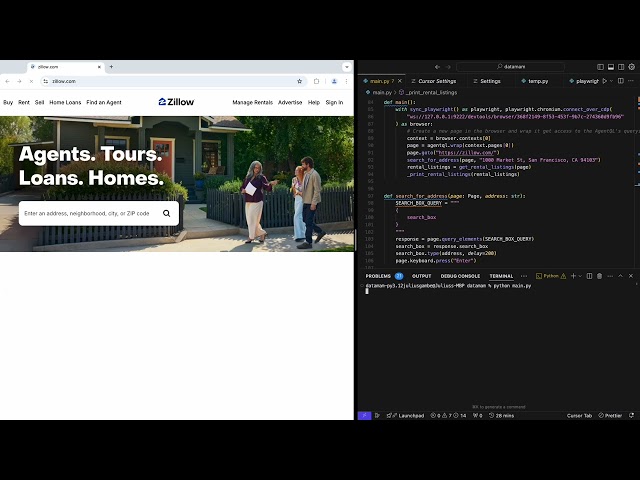
Task: Close the terminal panel
Action: (x=631, y=276)
